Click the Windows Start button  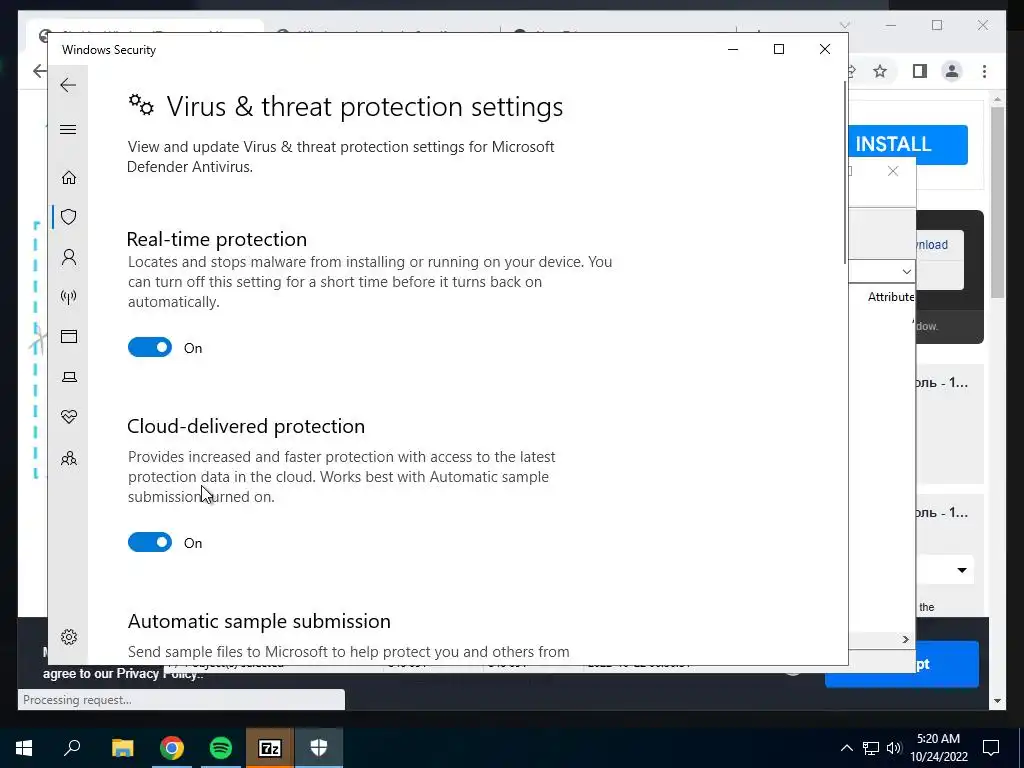(24, 748)
